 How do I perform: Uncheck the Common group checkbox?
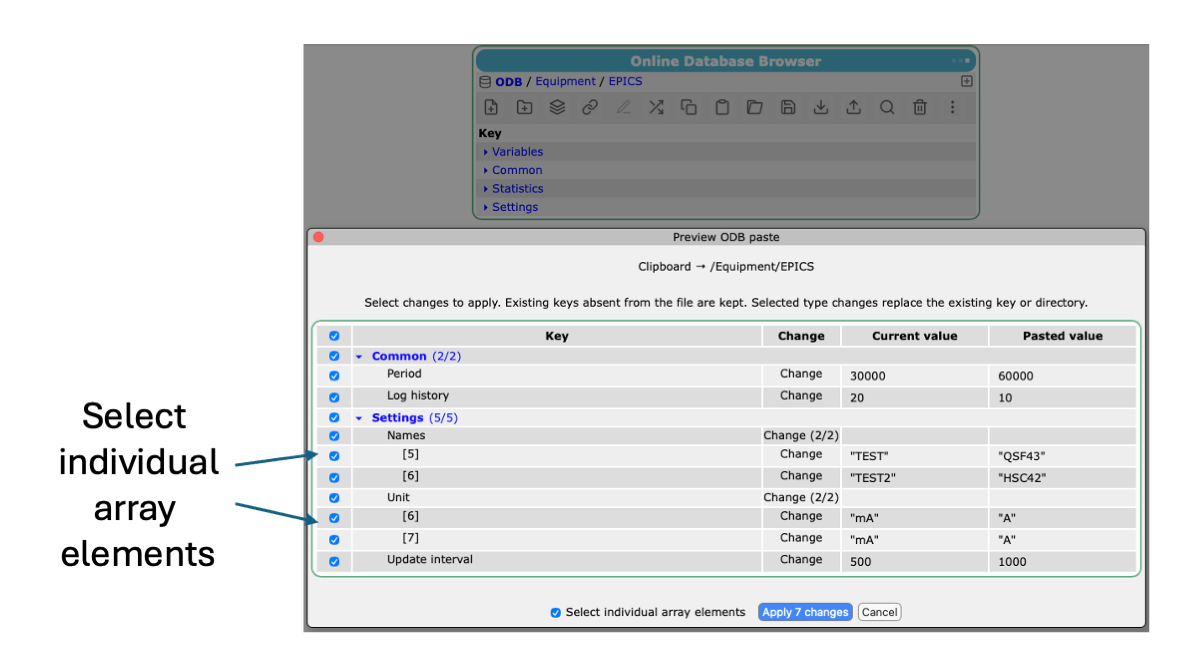(334, 356)
